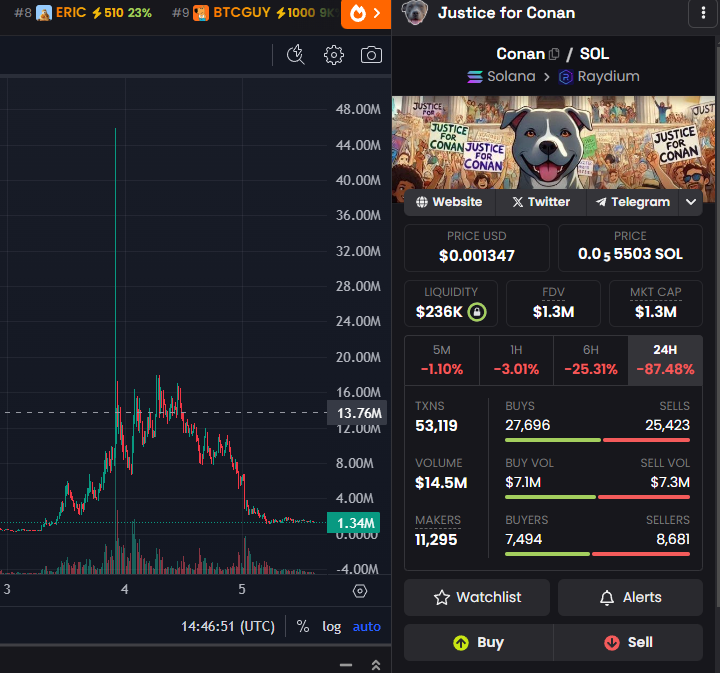
Task: Click the TXNS 53,119 value
Action: (436, 426)
